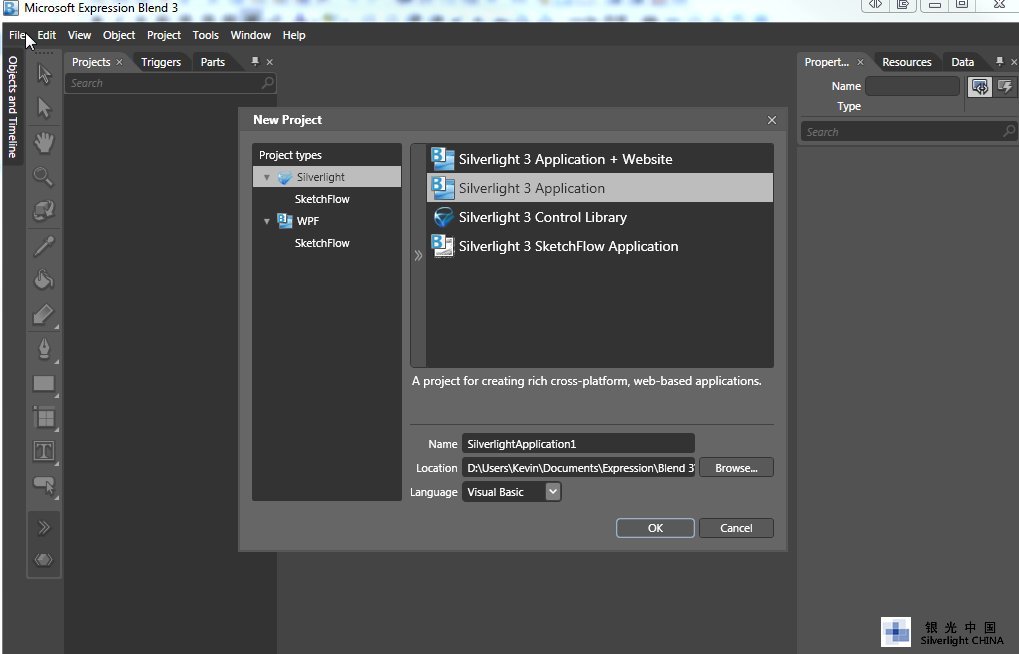The width and height of the screenshot is (1019, 654).
Task: Click the project Name text field
Action: coord(577,444)
